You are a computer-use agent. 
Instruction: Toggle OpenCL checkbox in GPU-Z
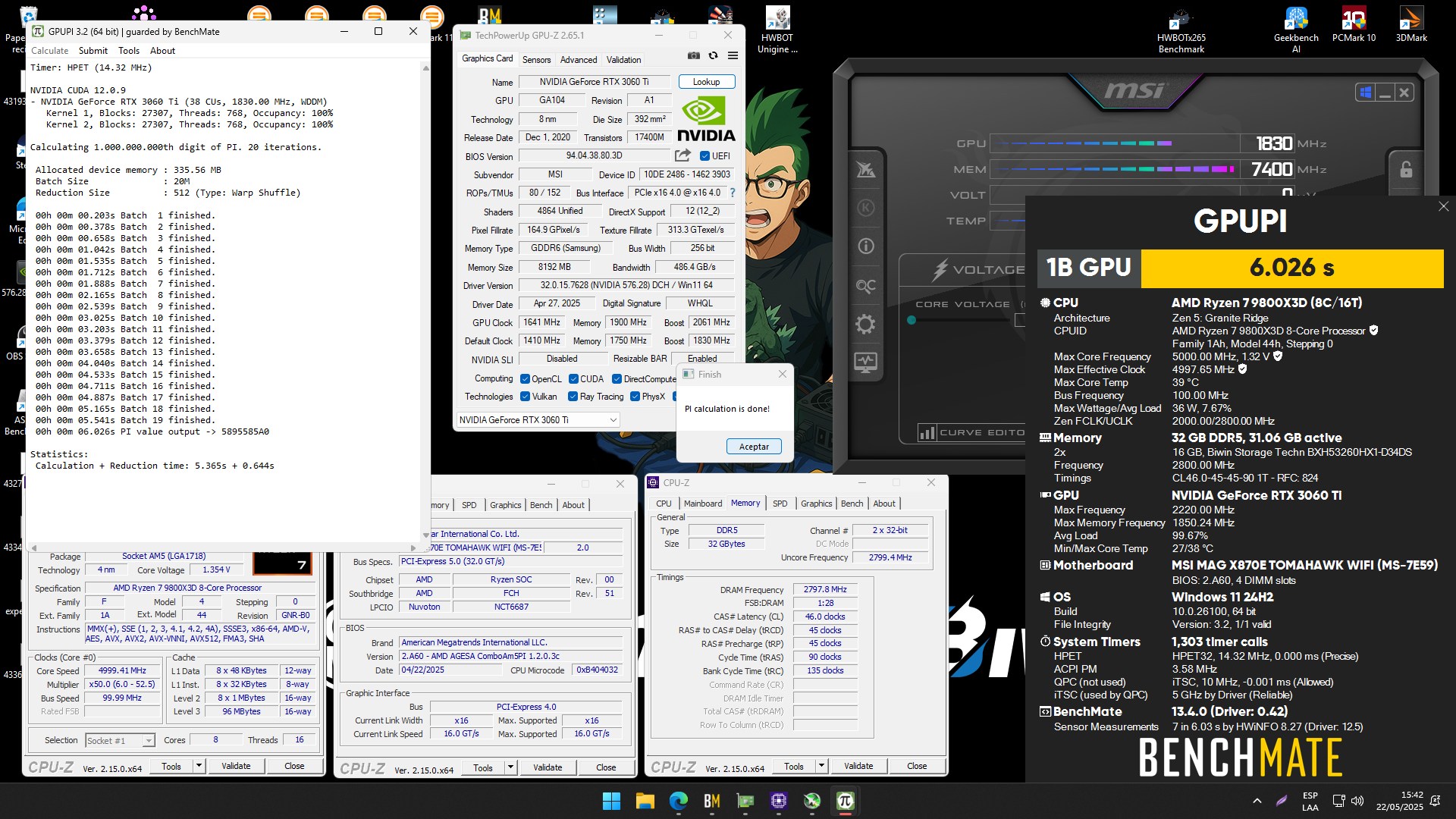[525, 379]
